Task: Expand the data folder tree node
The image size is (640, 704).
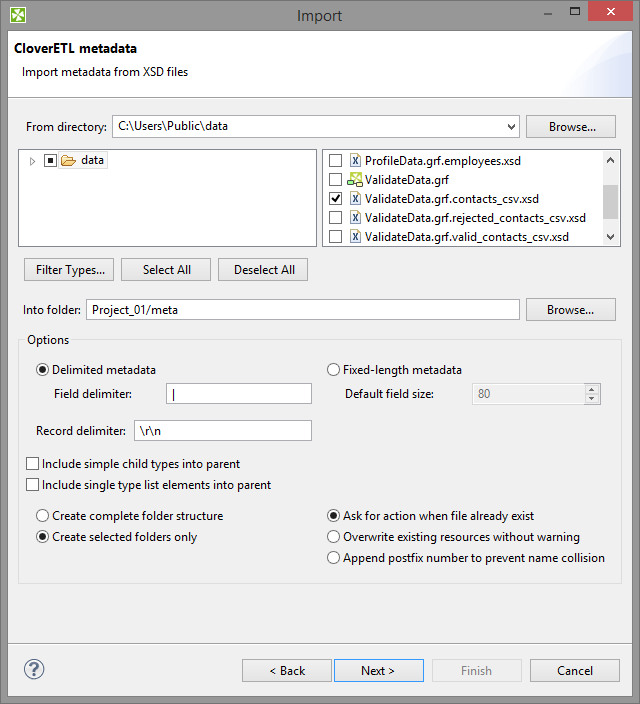Action: coord(32,161)
